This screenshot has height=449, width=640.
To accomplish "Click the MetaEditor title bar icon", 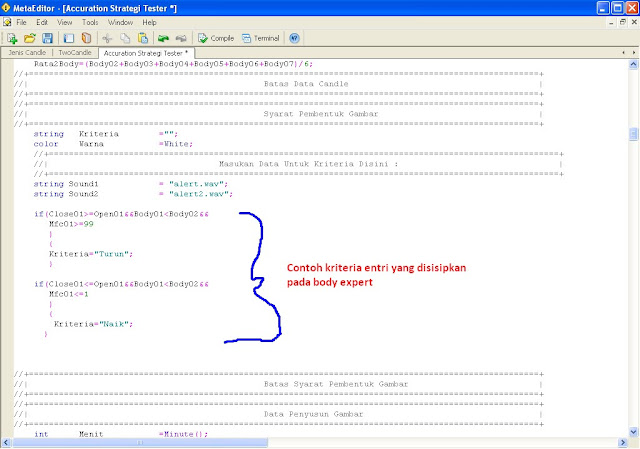I will point(6,8).
